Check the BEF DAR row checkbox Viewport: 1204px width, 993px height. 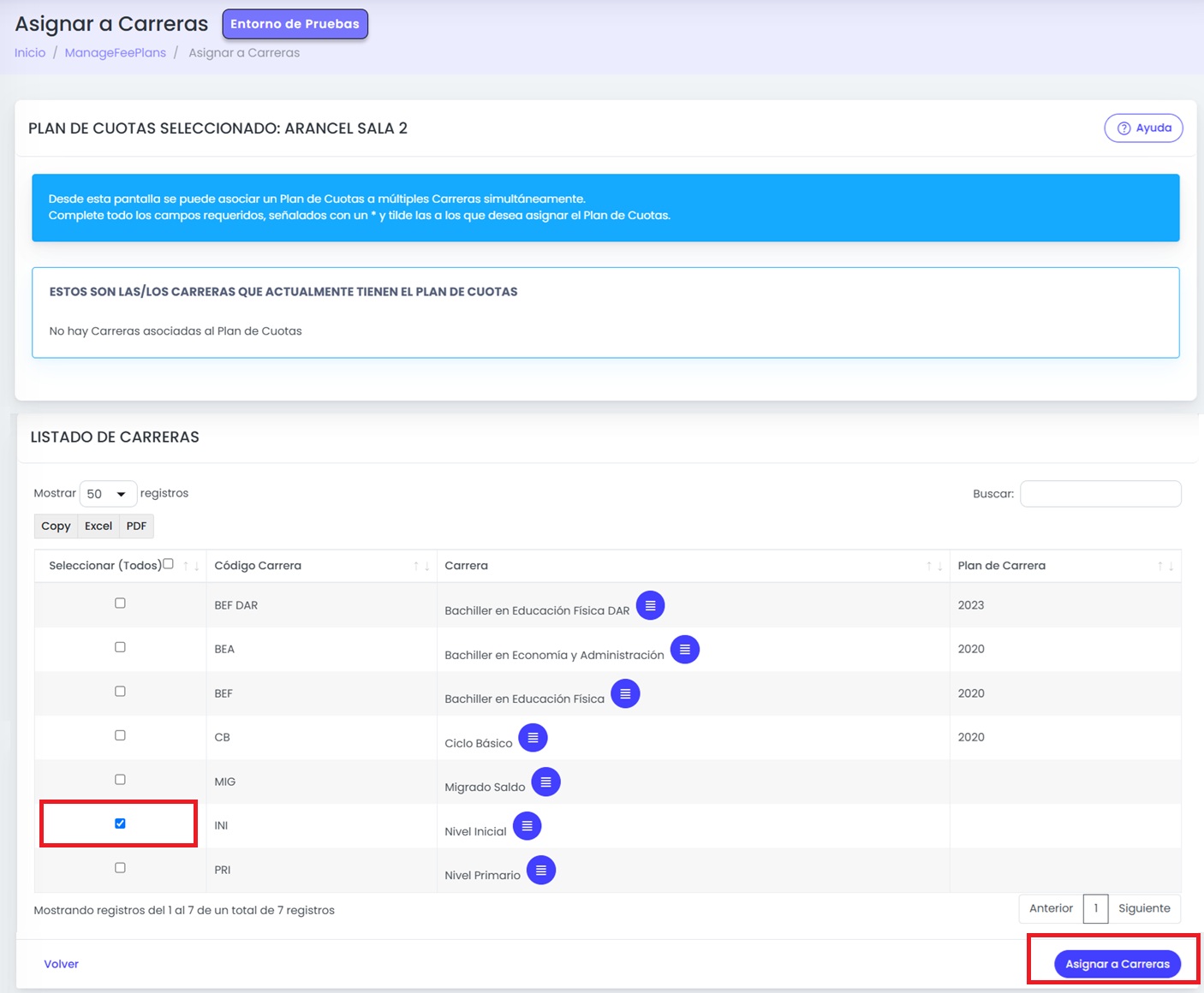coord(120,603)
